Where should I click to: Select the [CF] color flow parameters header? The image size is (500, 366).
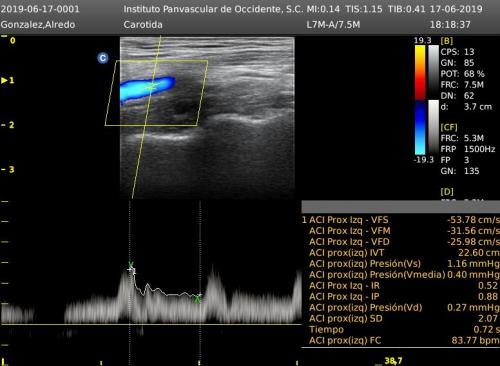pyautogui.click(x=449, y=127)
